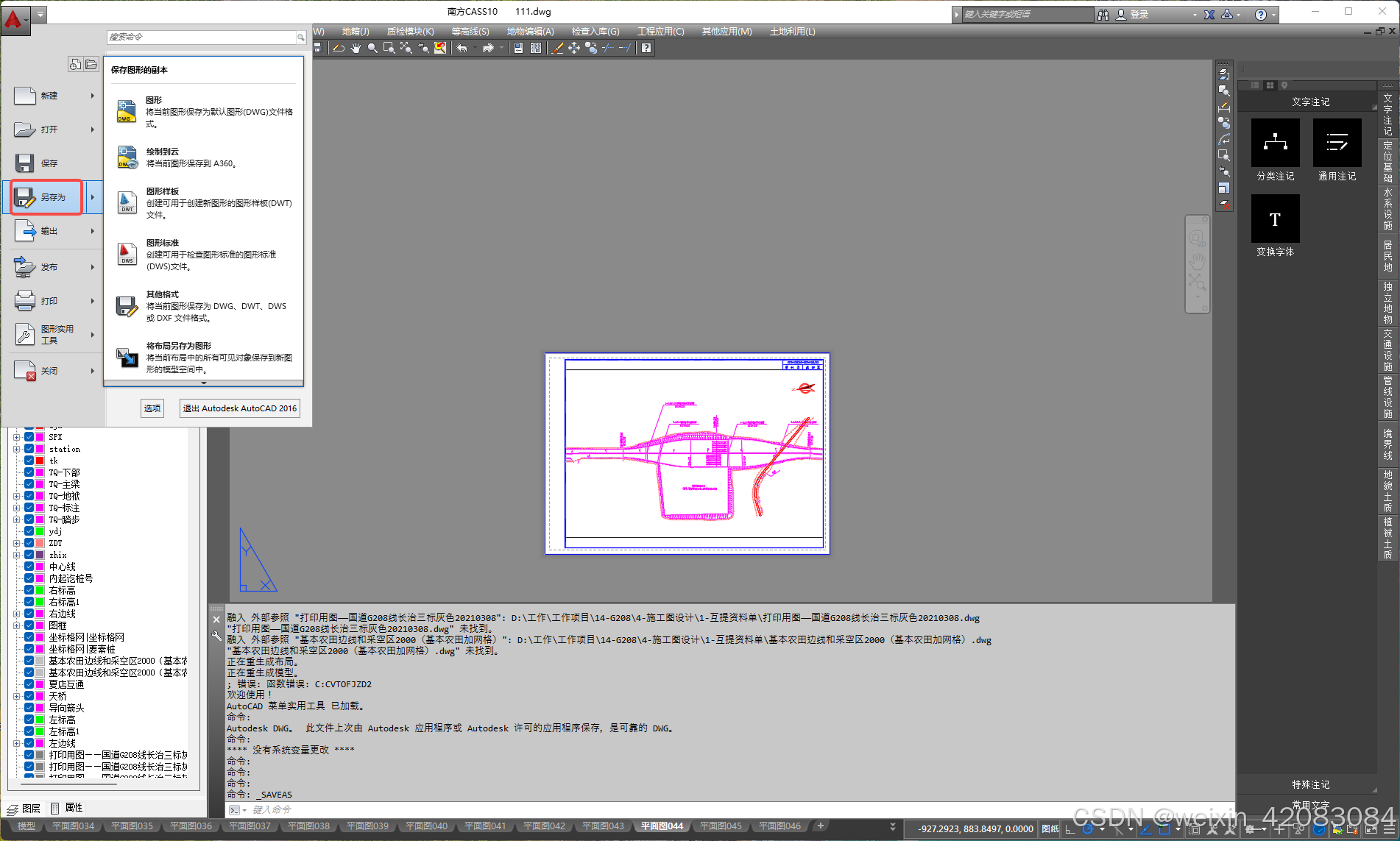Select the Move four-arrow tool
Screen dimensions: 1400x841
coord(574,48)
